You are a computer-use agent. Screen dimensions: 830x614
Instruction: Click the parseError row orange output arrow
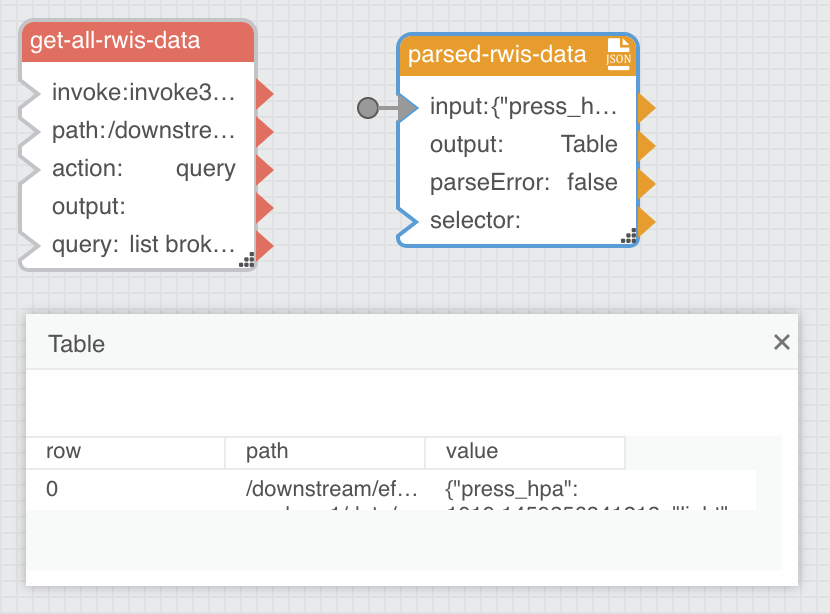647,184
